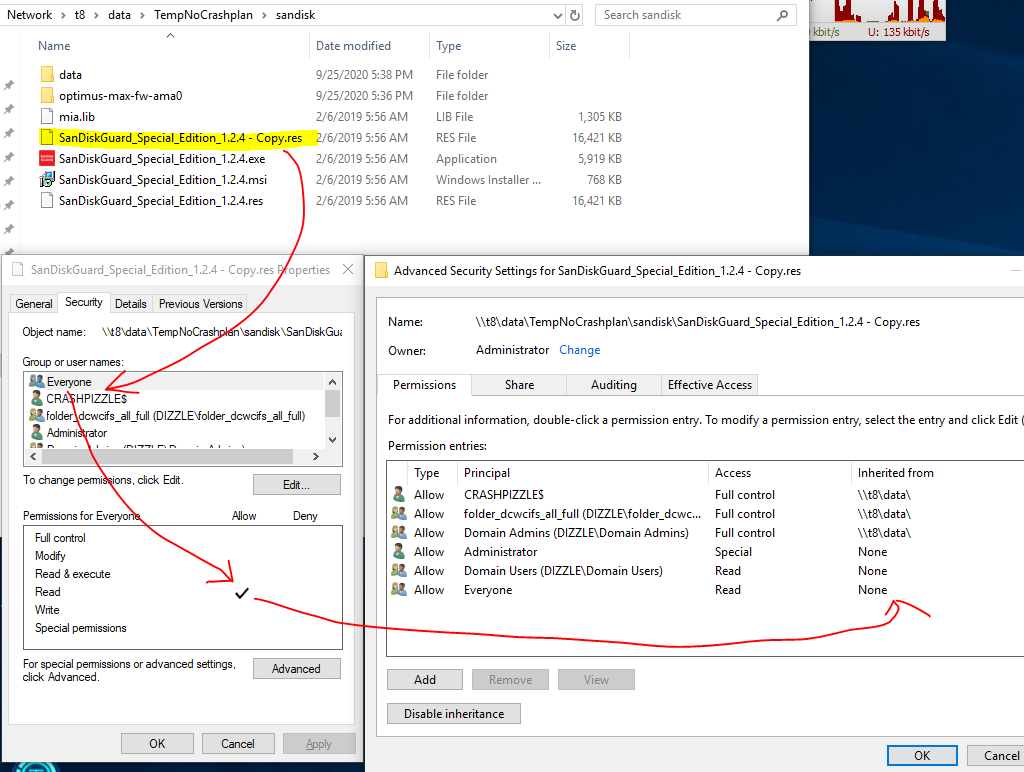This screenshot has width=1024, height=772.
Task: Click the SanDiskGuard .exe application icon
Action: pyautogui.click(x=47, y=159)
